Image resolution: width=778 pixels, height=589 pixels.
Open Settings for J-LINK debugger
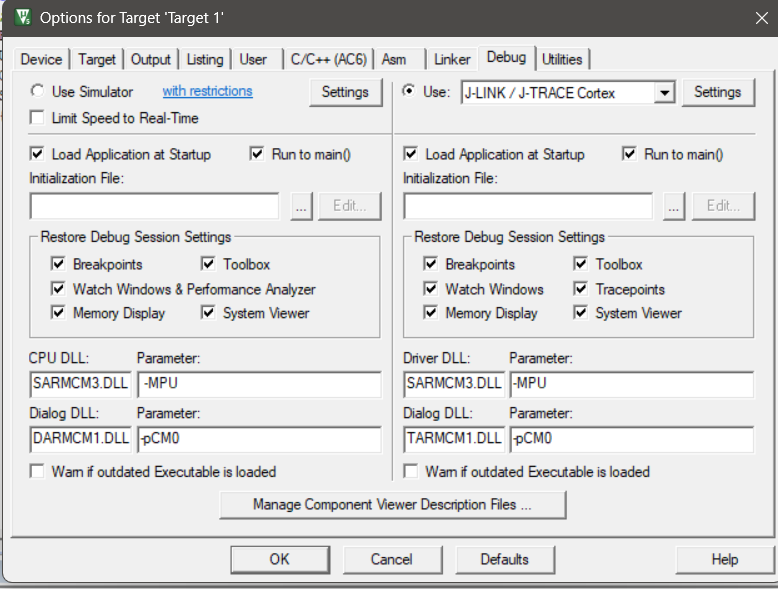pos(717,92)
